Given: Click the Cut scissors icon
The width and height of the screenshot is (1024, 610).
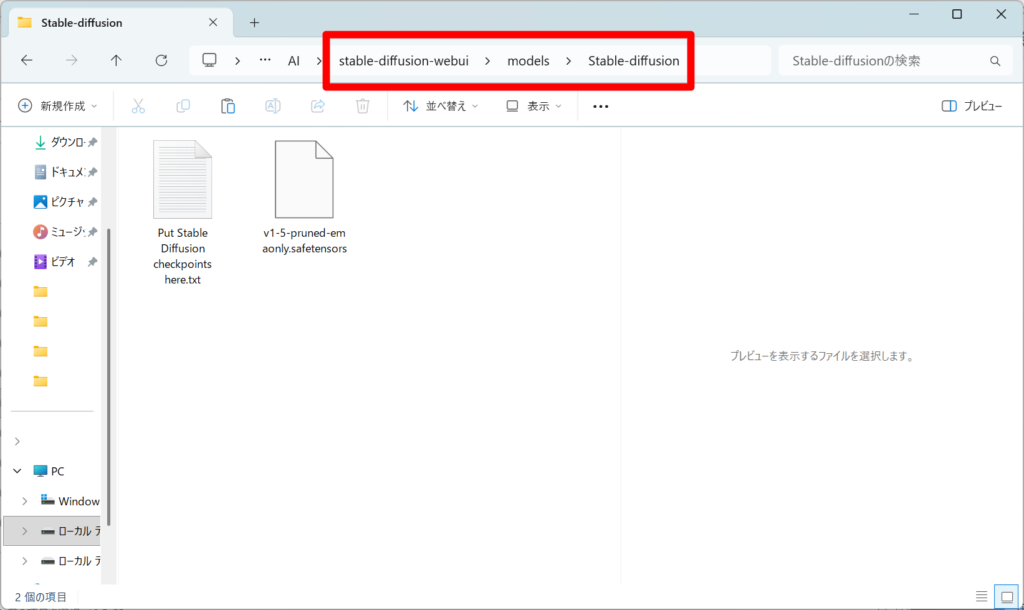Looking at the screenshot, I should [138, 106].
